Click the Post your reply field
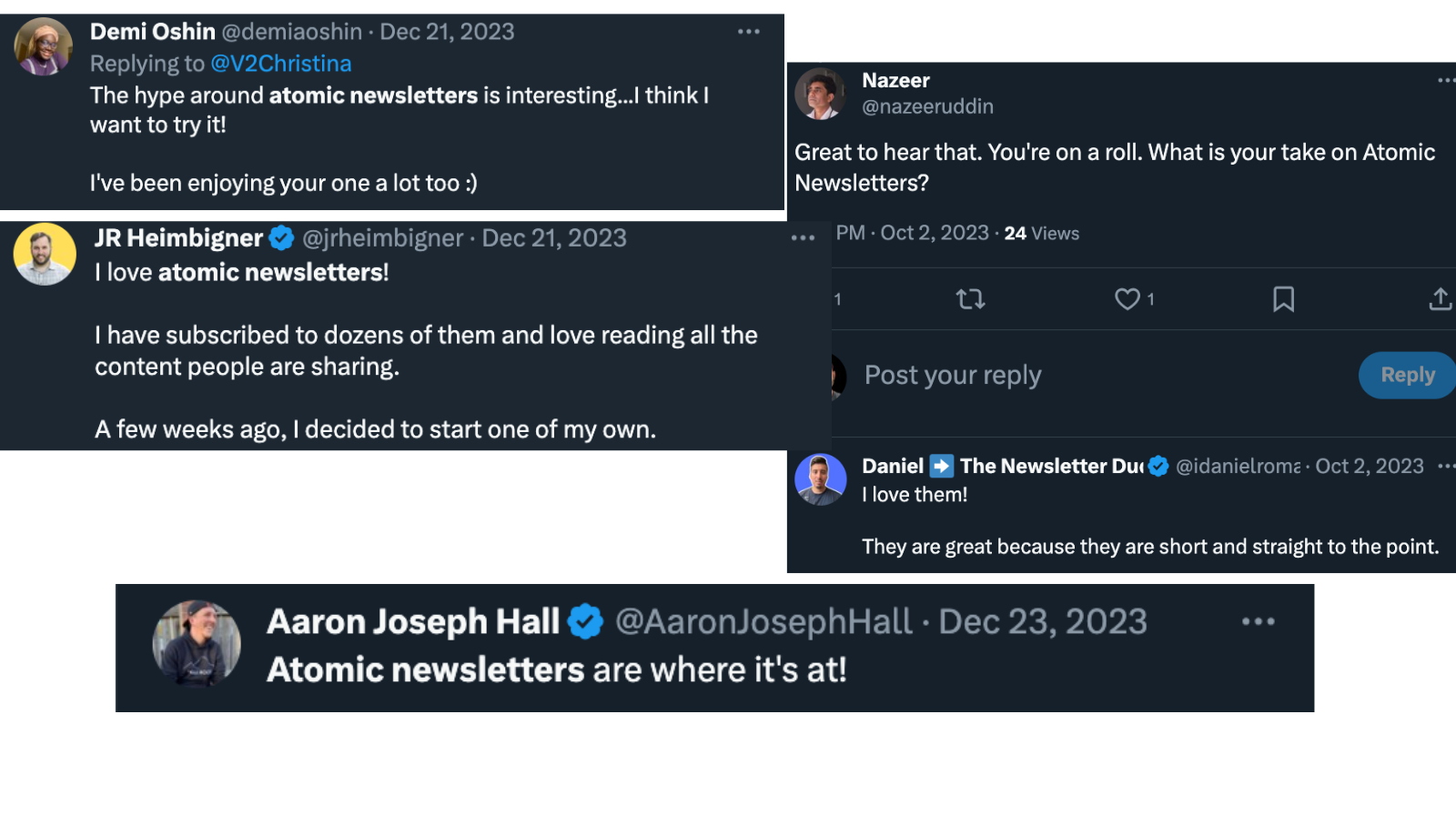 tap(953, 375)
